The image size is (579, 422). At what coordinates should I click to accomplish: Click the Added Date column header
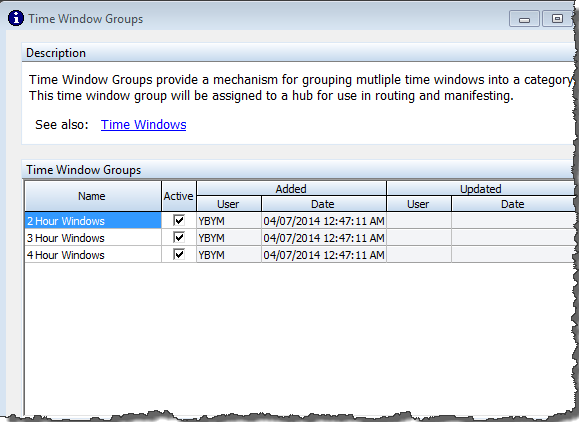[324, 204]
